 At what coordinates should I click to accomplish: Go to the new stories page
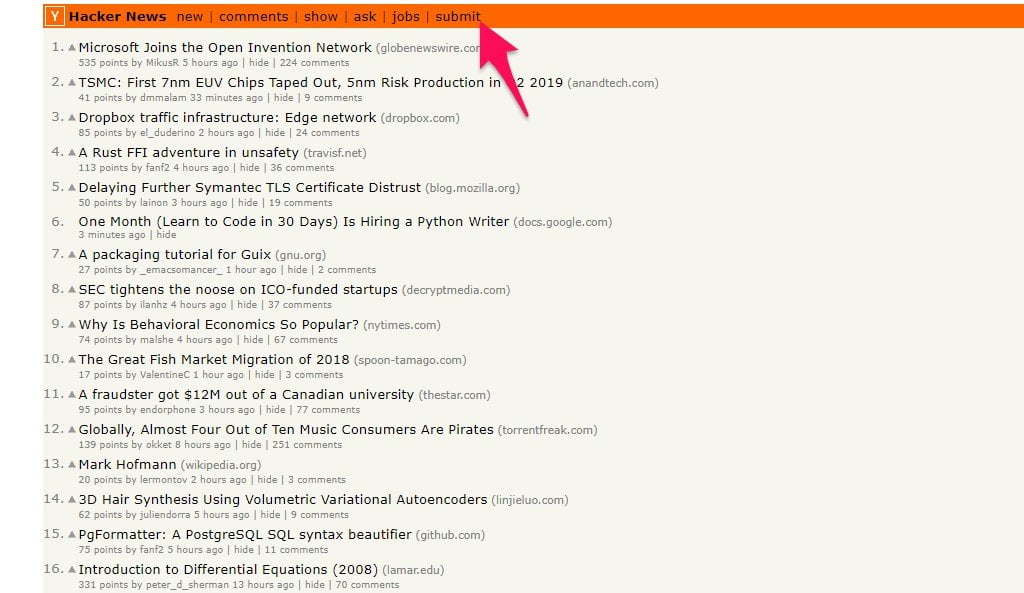189,16
